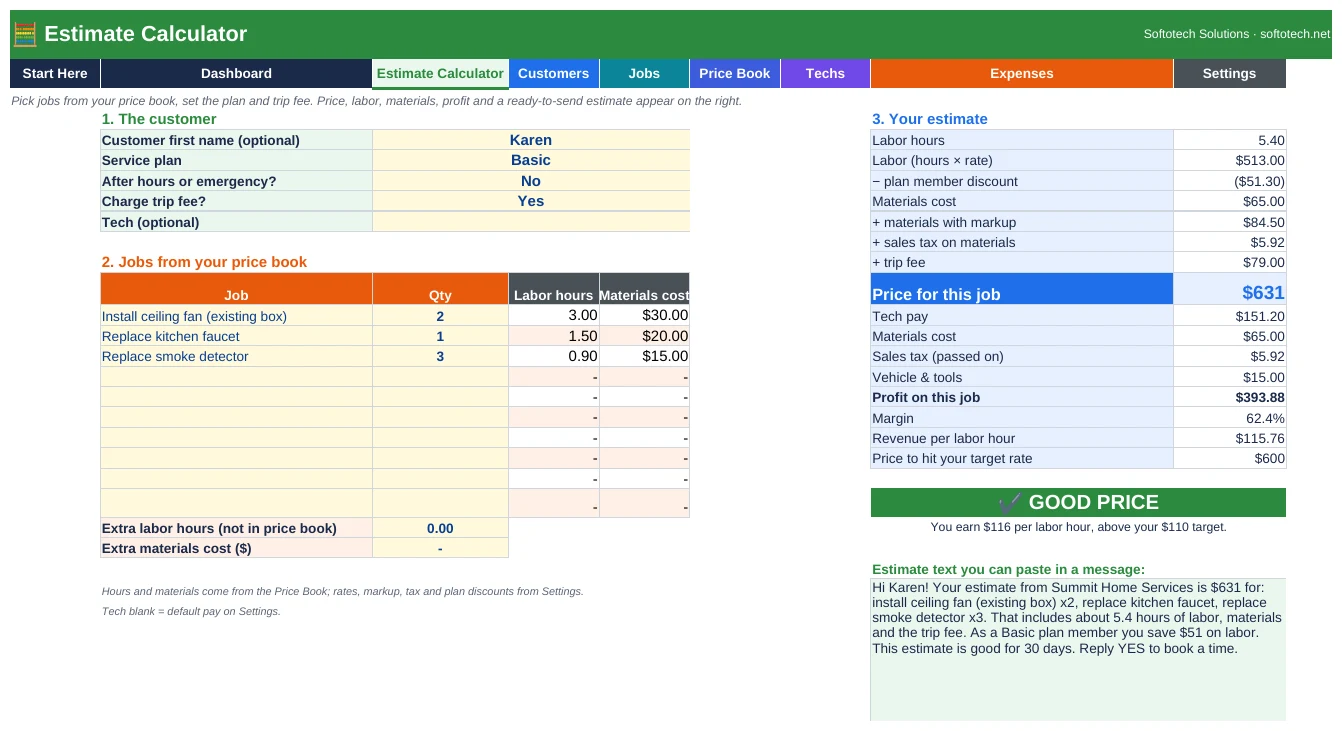Screen dimensions: 1342x731
Task: Click the Softotech Solutions softotech.net text
Action: (x=1237, y=34)
